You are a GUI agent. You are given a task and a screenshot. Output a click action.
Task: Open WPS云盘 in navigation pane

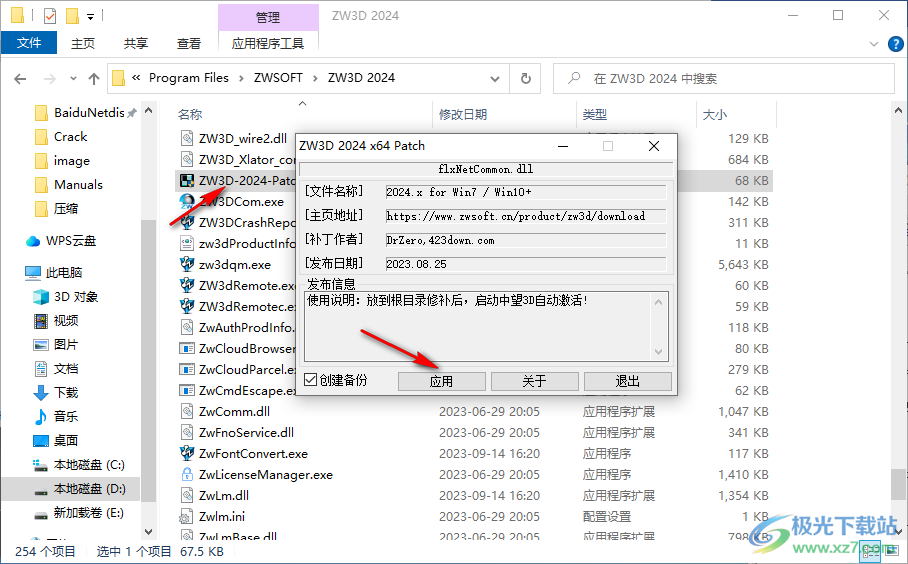tap(71, 241)
